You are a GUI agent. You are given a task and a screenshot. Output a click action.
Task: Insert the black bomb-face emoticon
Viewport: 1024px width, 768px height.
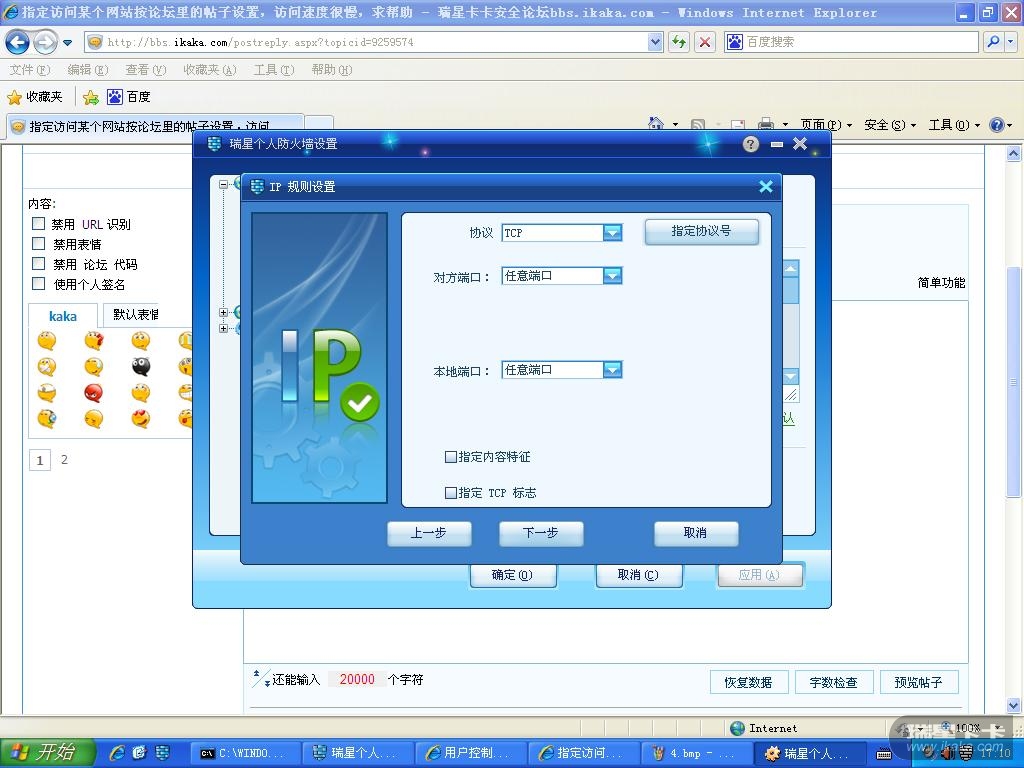(x=140, y=366)
